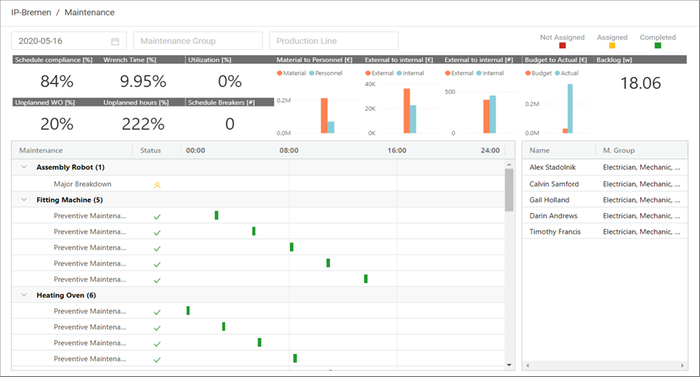Screen dimensions: 700x377
Task: Select the Major Breakdown row
Action: [x=258, y=184]
